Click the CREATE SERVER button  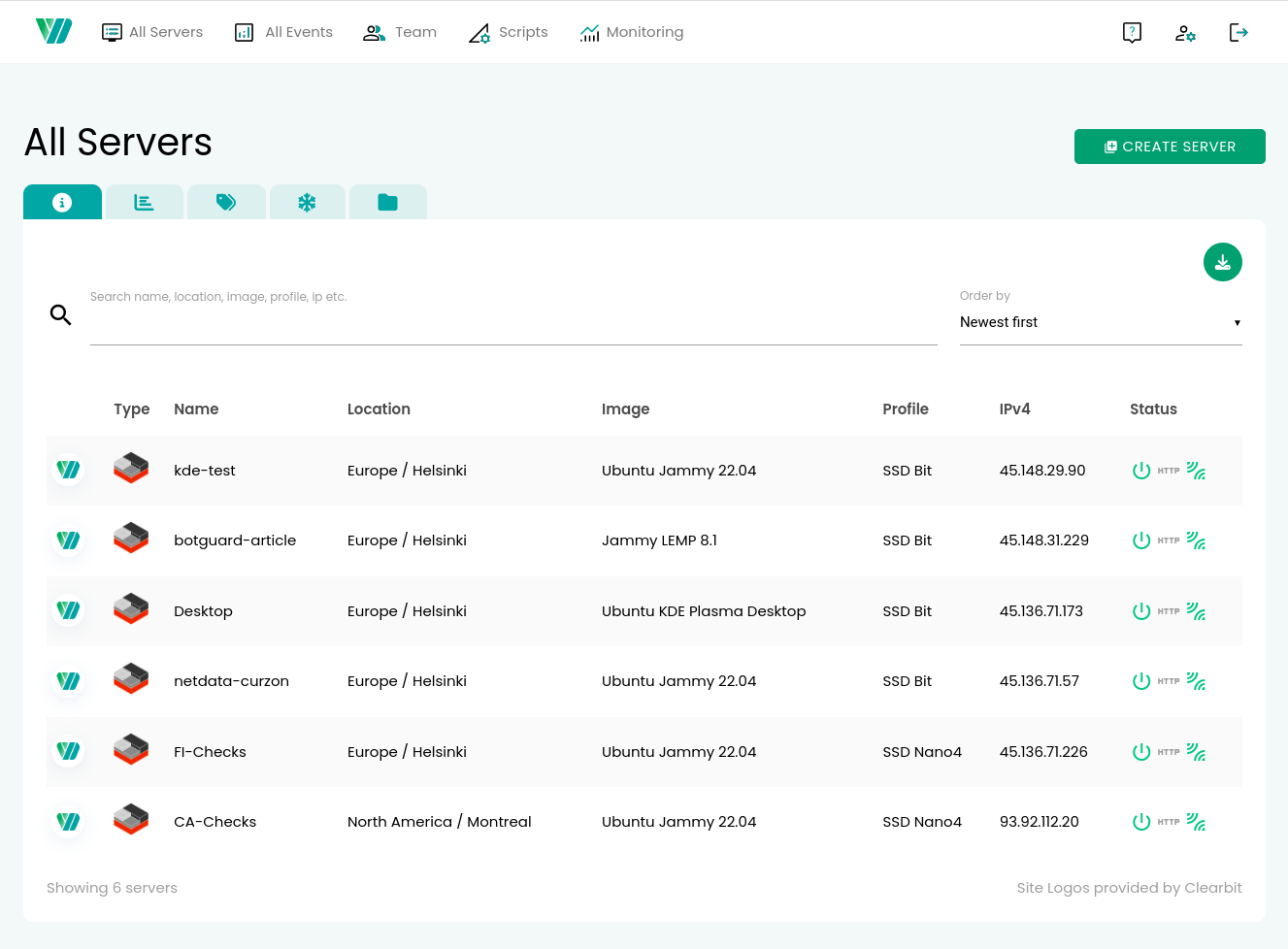click(1170, 147)
